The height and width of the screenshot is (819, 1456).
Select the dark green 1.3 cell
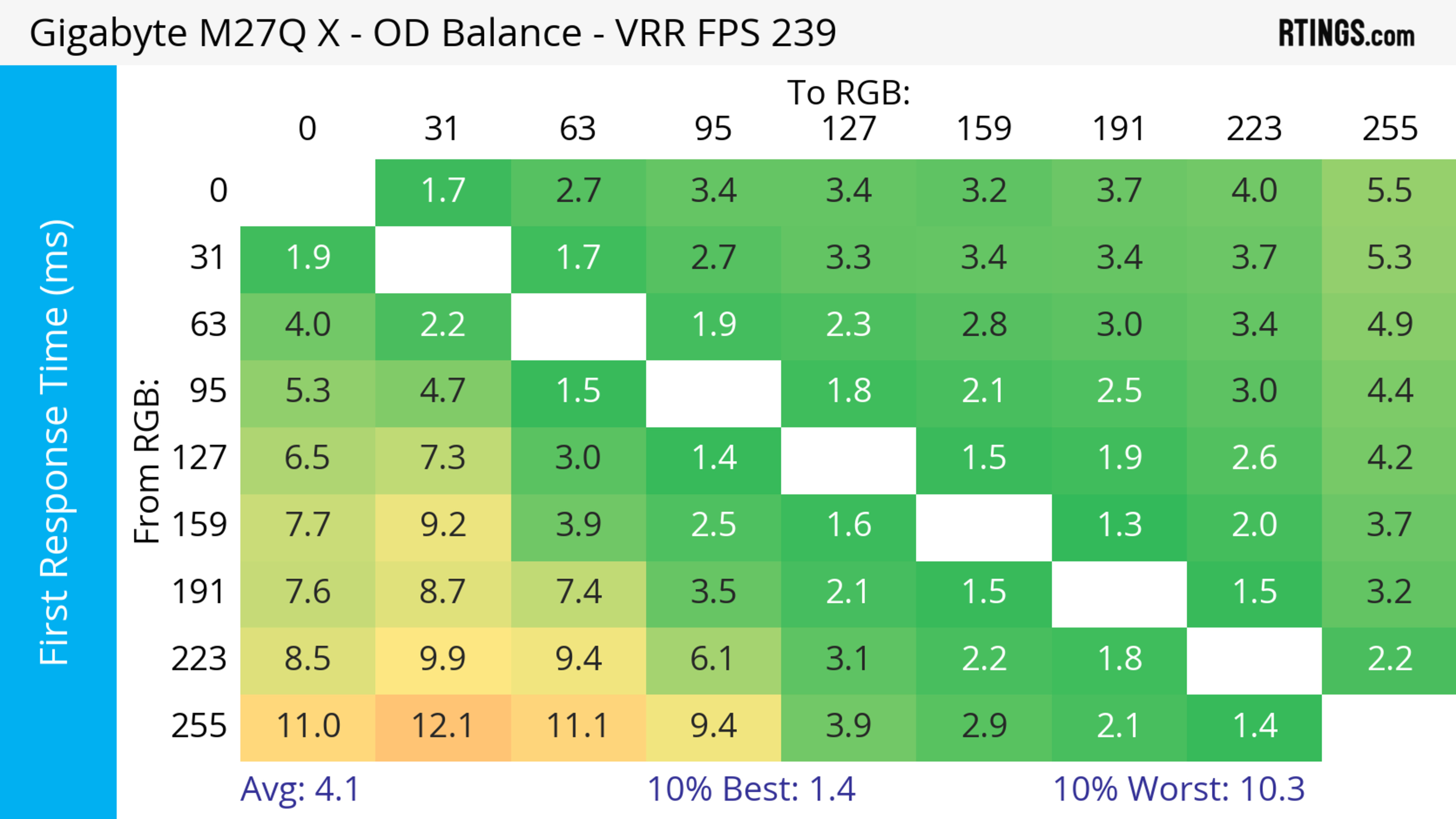pos(1119,525)
